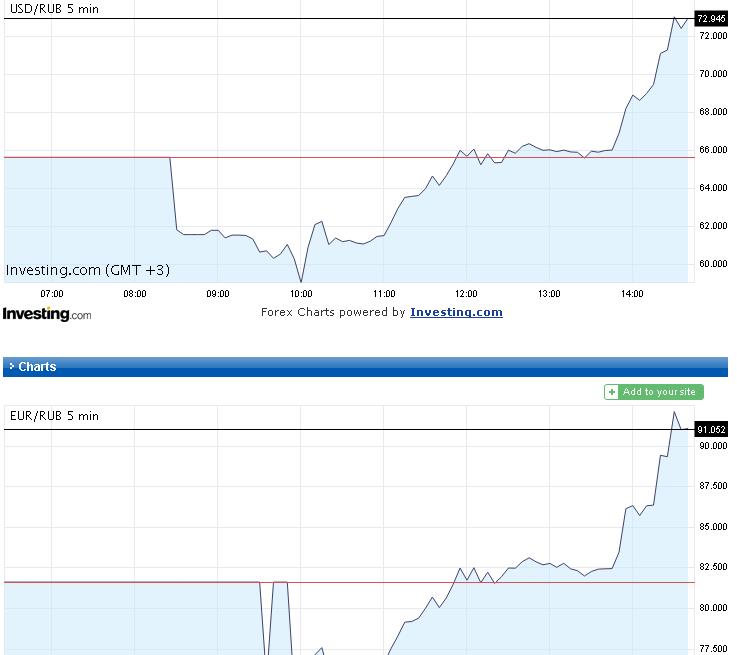Click the 68.000 price label on USD/RUB axis
Screen dimensions: 737x655
[x=712, y=112]
